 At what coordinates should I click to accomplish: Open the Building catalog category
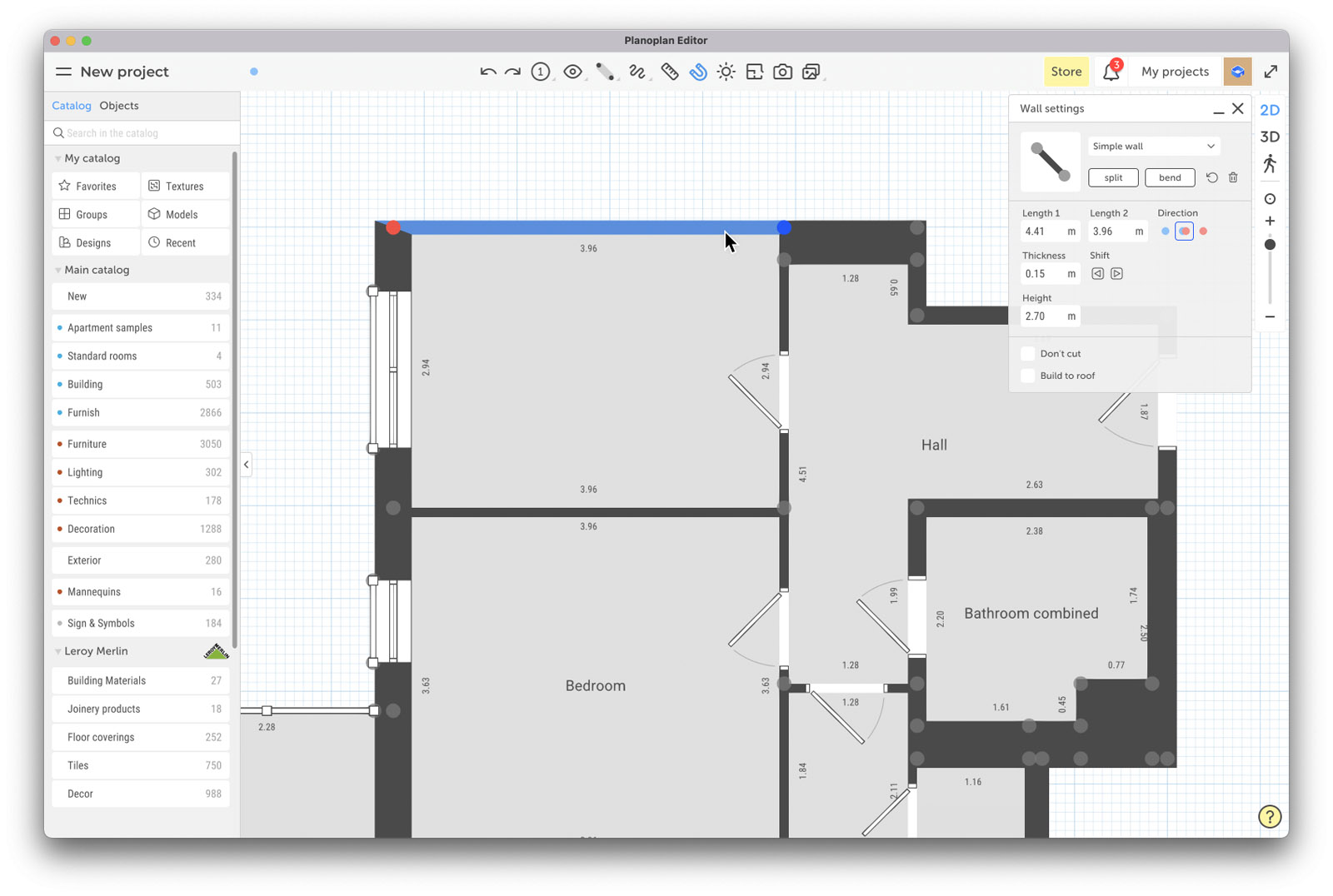(x=141, y=384)
